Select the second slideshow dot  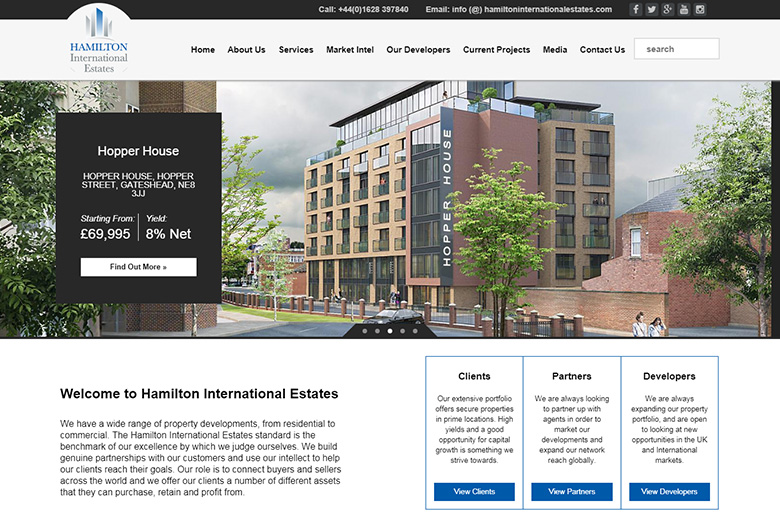378,331
